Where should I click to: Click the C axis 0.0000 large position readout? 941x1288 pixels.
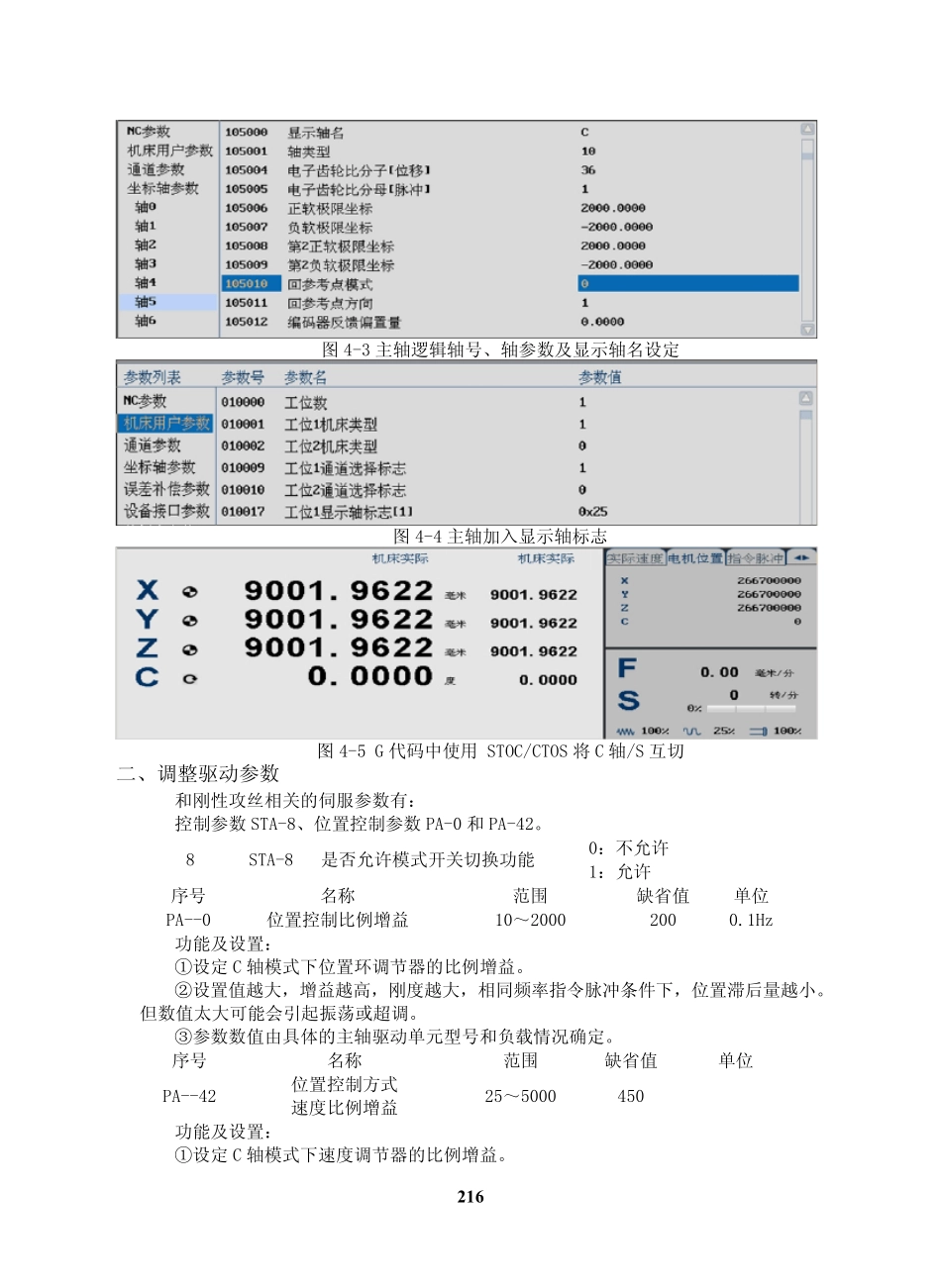pos(370,676)
